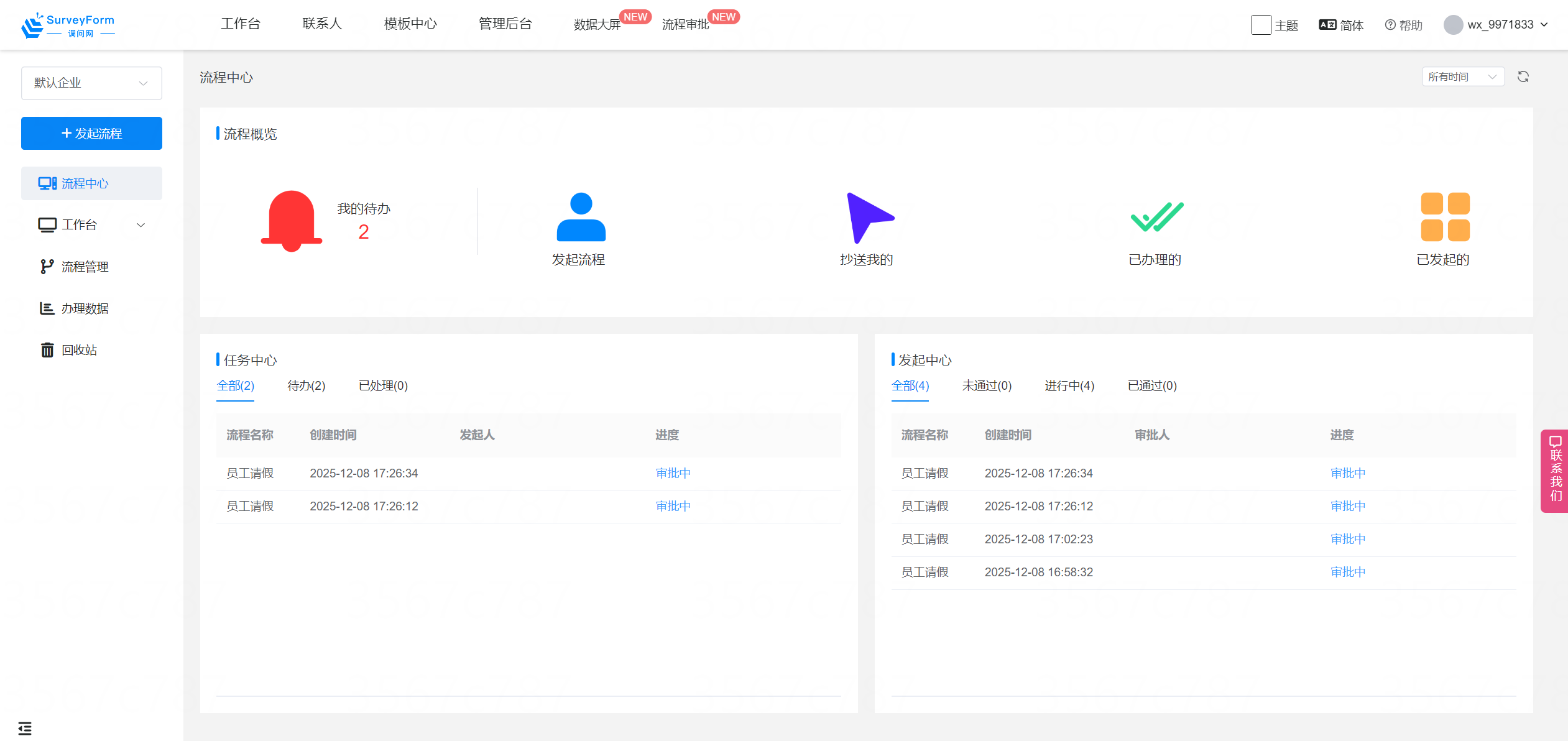
Task: Click the blue 发起流程 button
Action: [91, 133]
